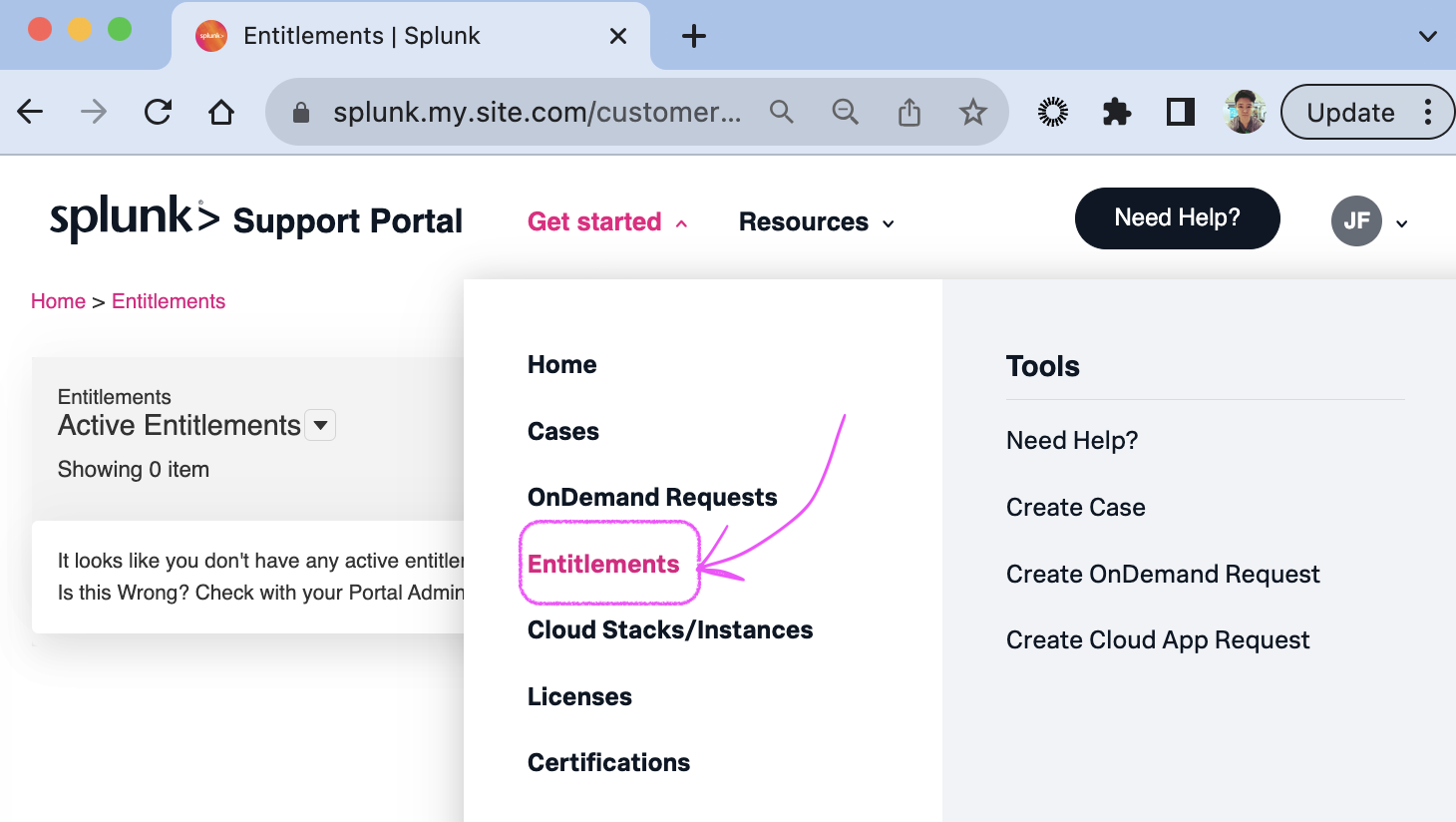Reload the page with the refresh icon
The image size is (1456, 822).
(158, 112)
